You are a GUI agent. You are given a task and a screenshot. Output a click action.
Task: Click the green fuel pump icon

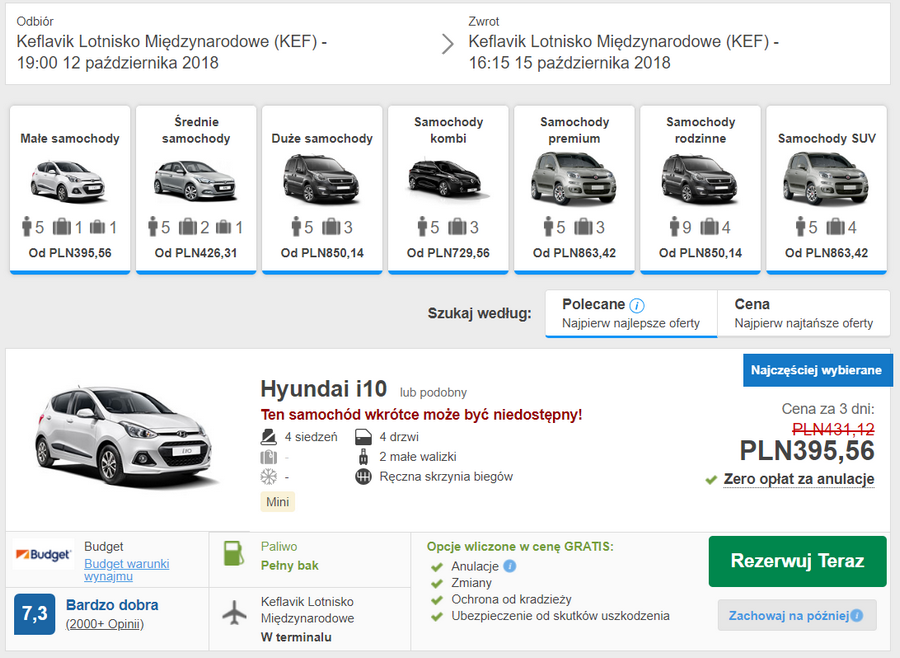click(x=234, y=554)
